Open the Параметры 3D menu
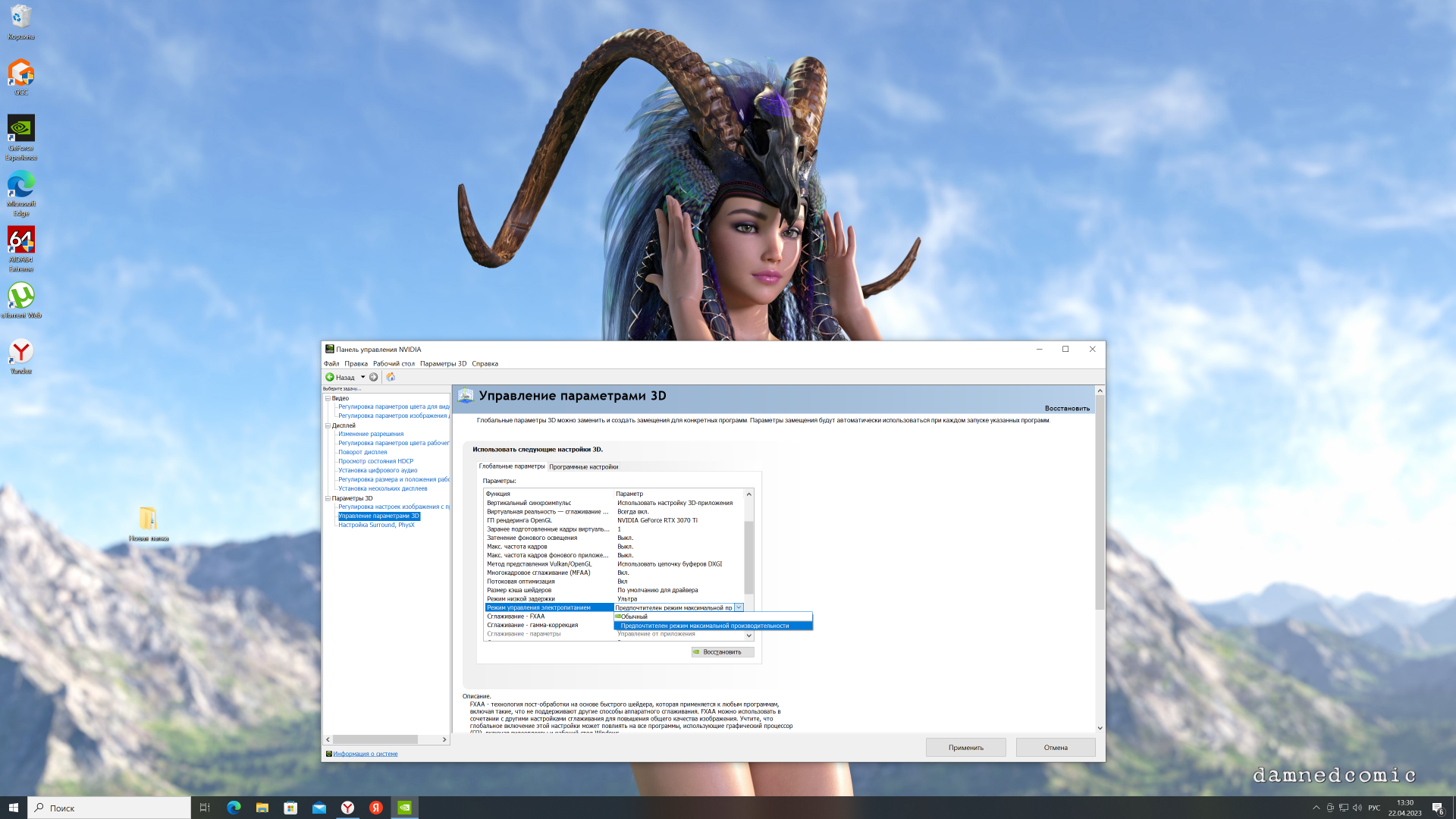Viewport: 1456px width, 819px height. coord(443,364)
